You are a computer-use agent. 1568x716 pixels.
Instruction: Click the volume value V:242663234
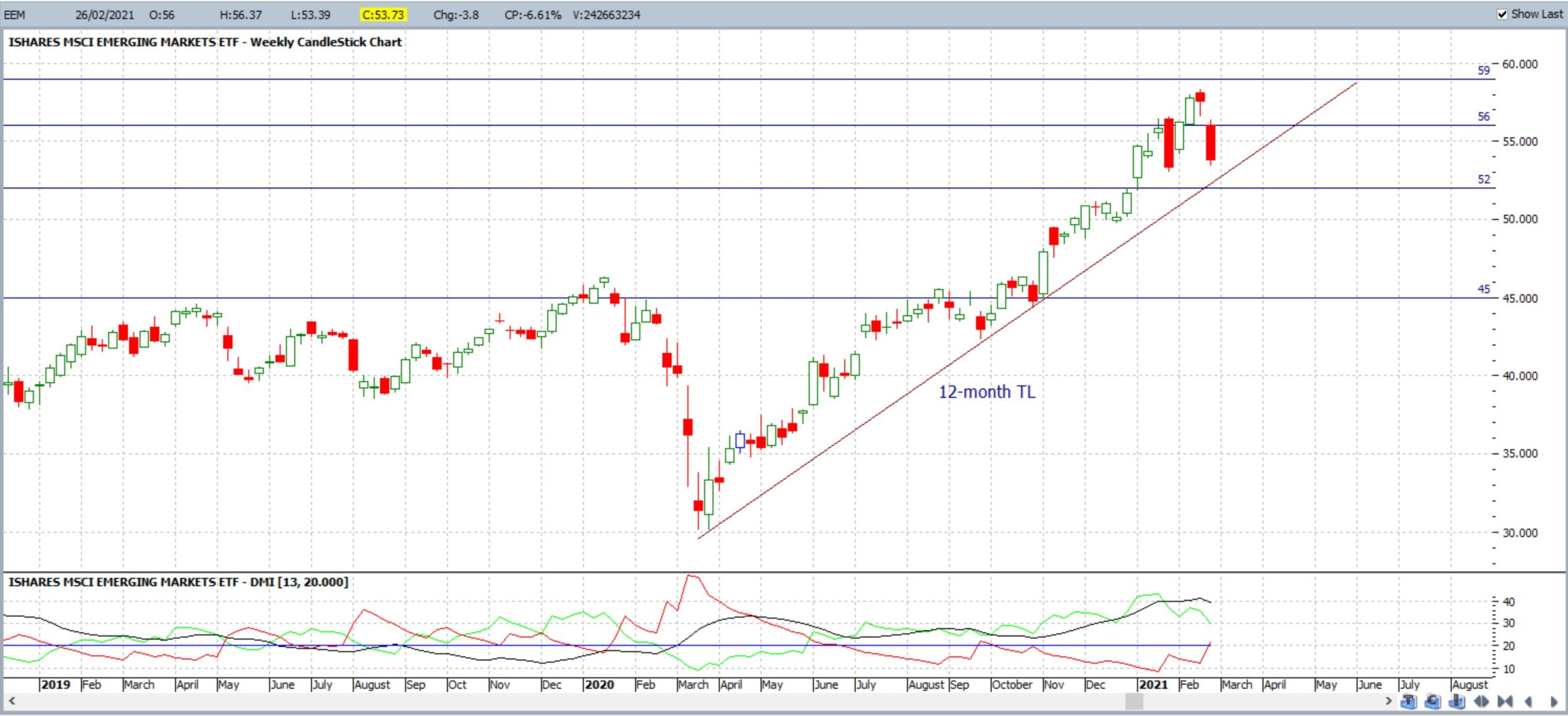click(607, 14)
